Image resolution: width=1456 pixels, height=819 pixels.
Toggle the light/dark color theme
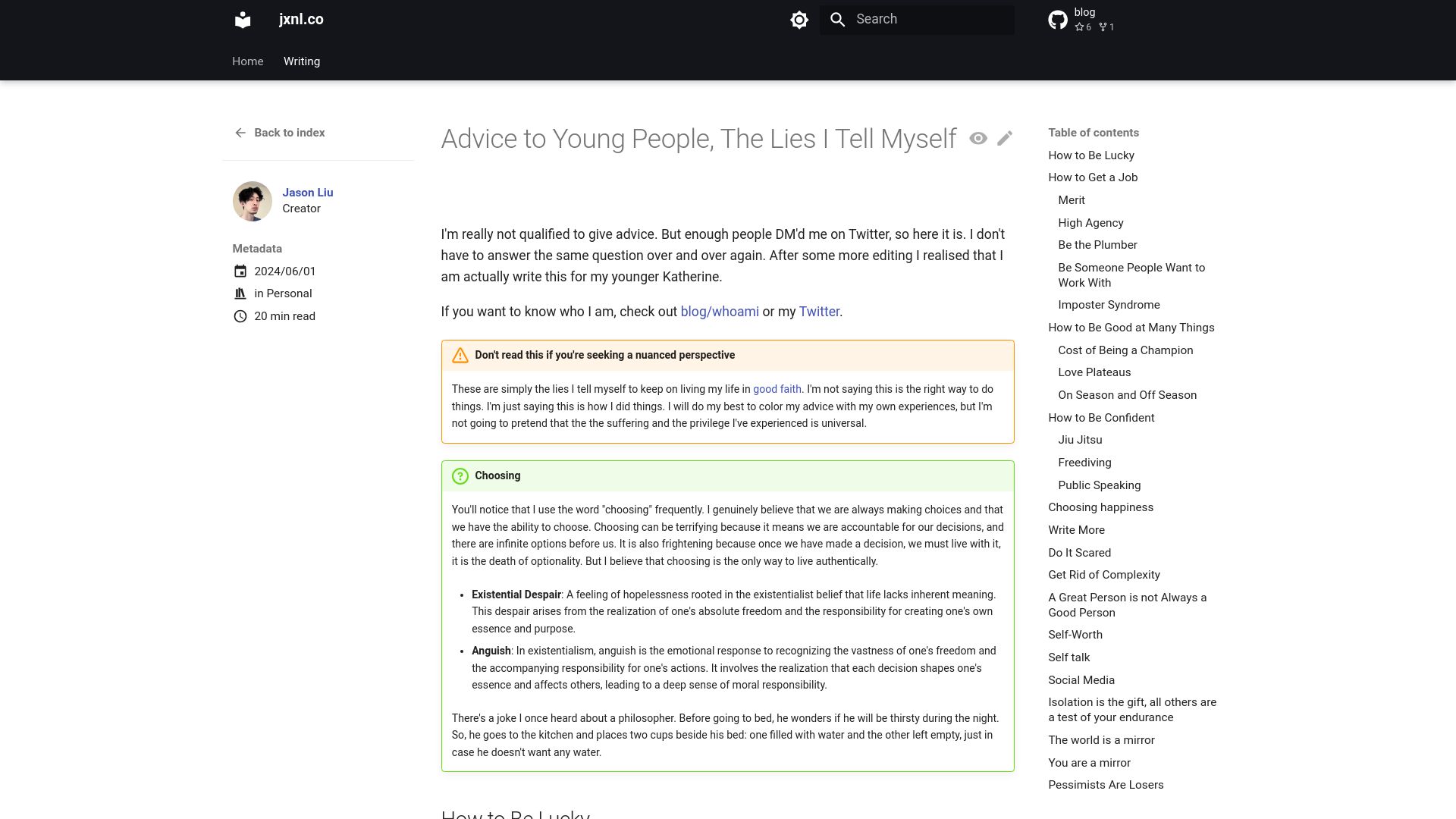pos(799,20)
